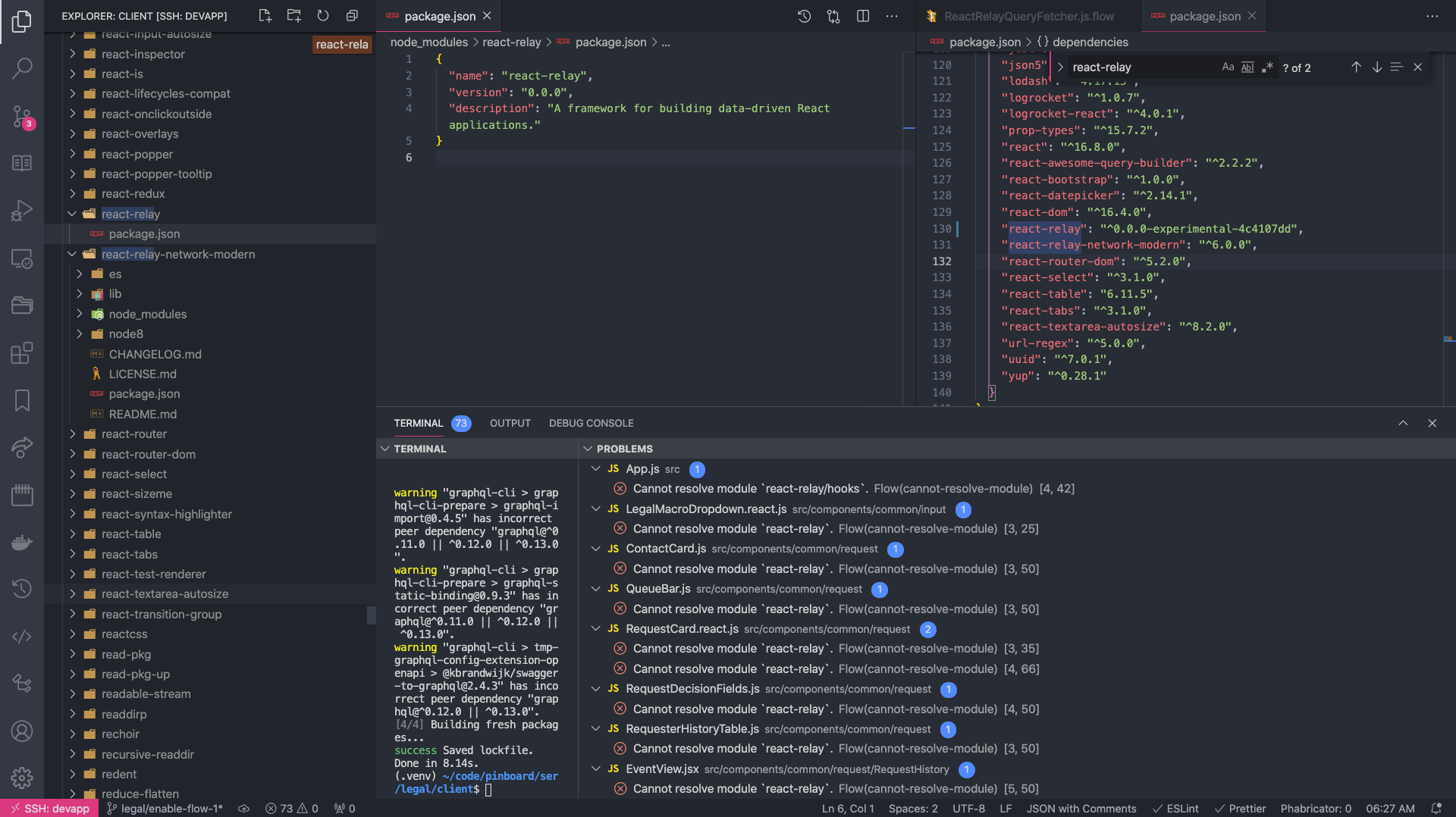Split the editor using the split icon
Image resolution: width=1456 pixels, height=817 pixels.
pos(863,15)
